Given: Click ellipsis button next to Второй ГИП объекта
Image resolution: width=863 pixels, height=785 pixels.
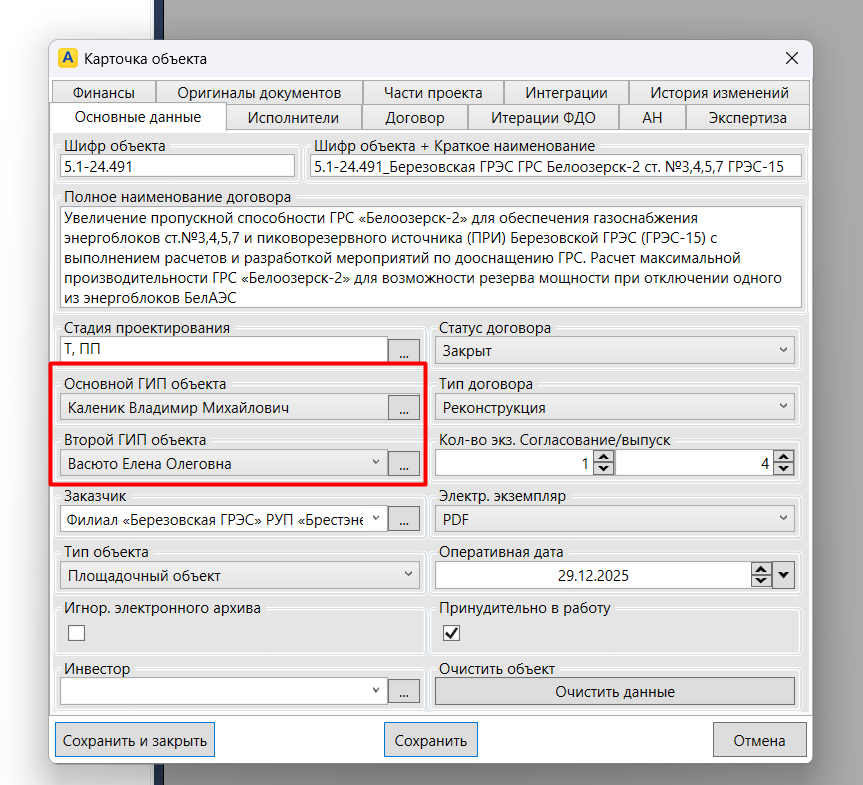Looking at the screenshot, I should point(403,463).
